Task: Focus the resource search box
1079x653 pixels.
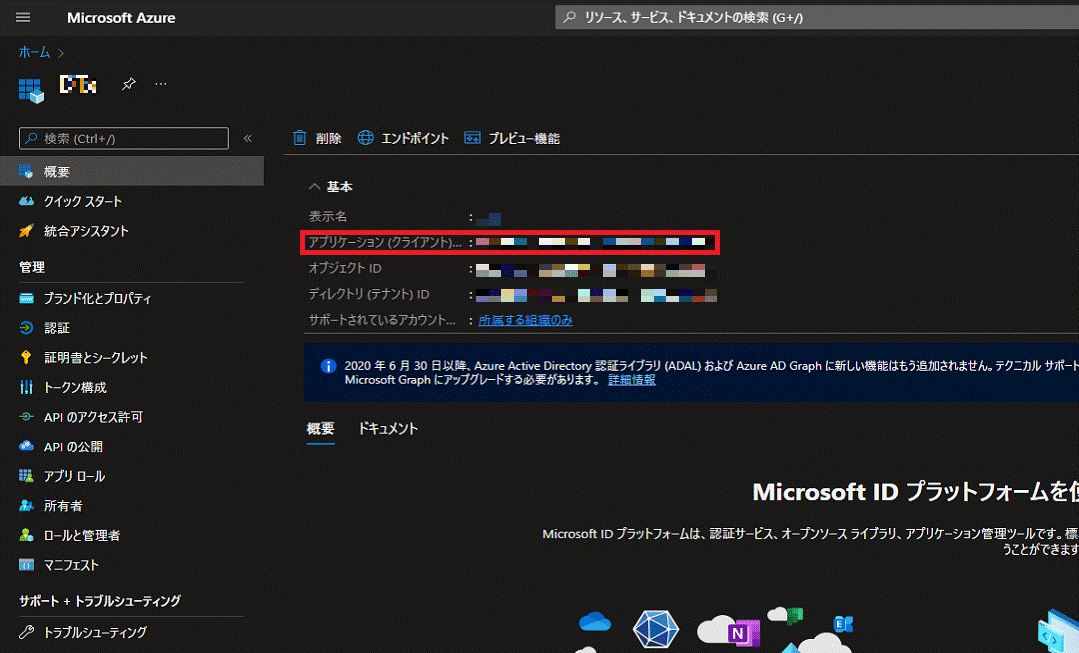Action: point(817,17)
